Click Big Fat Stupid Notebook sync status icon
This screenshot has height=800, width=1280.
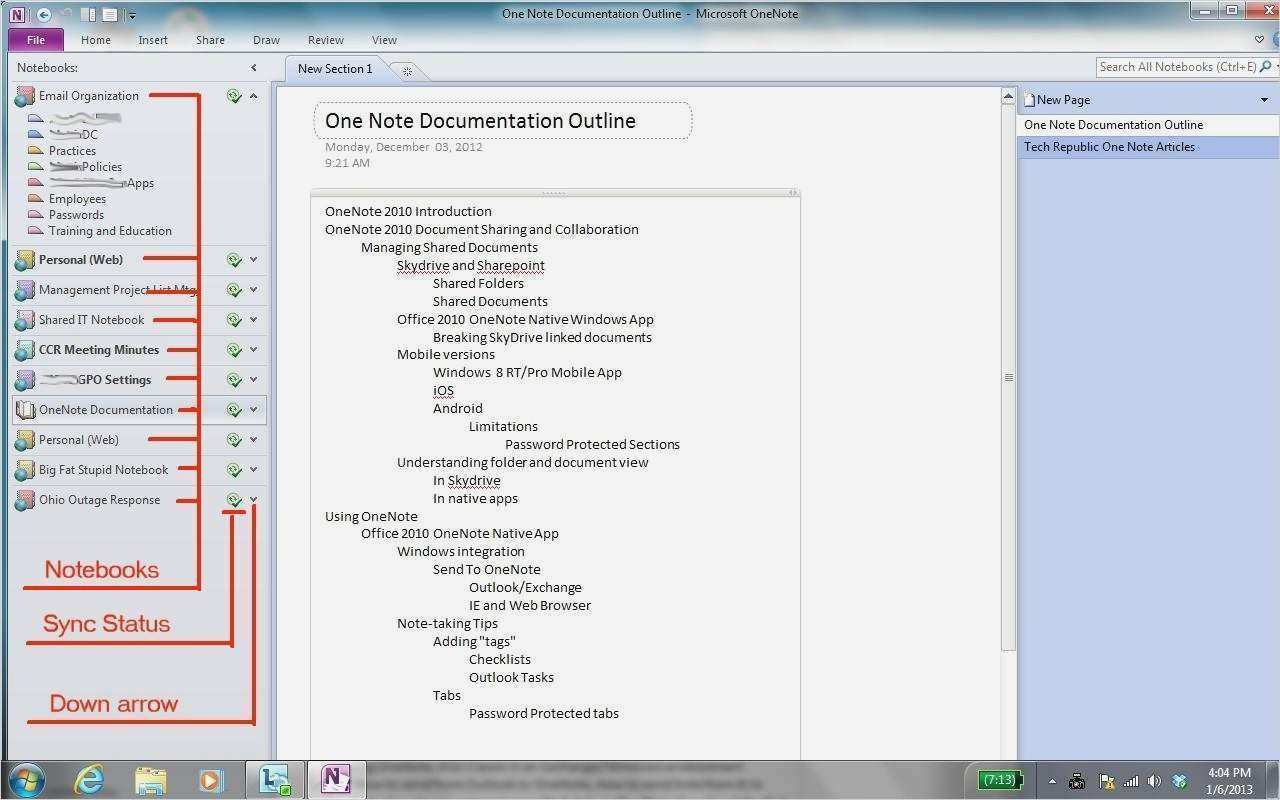click(234, 470)
